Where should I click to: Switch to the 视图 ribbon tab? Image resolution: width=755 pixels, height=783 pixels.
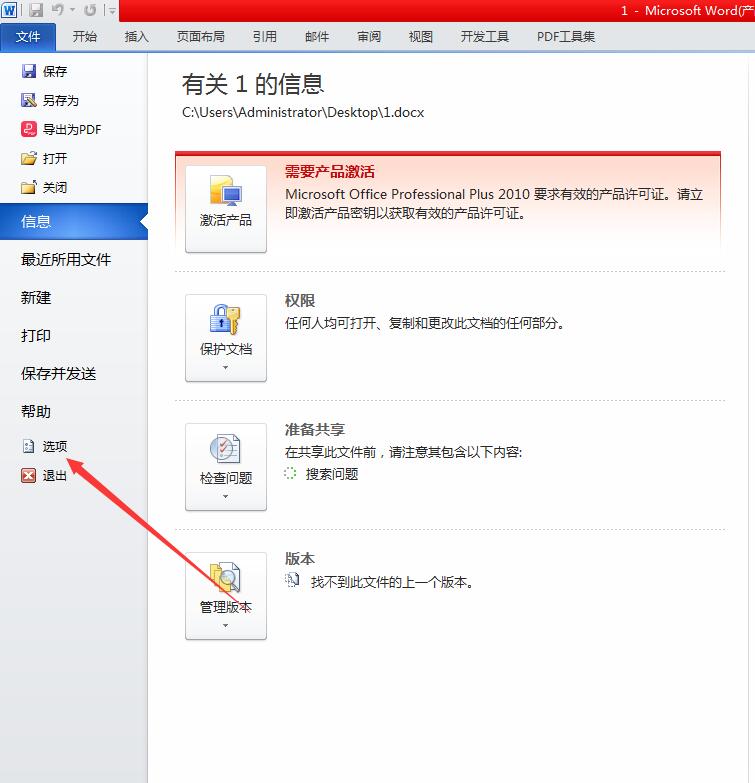[x=420, y=36]
